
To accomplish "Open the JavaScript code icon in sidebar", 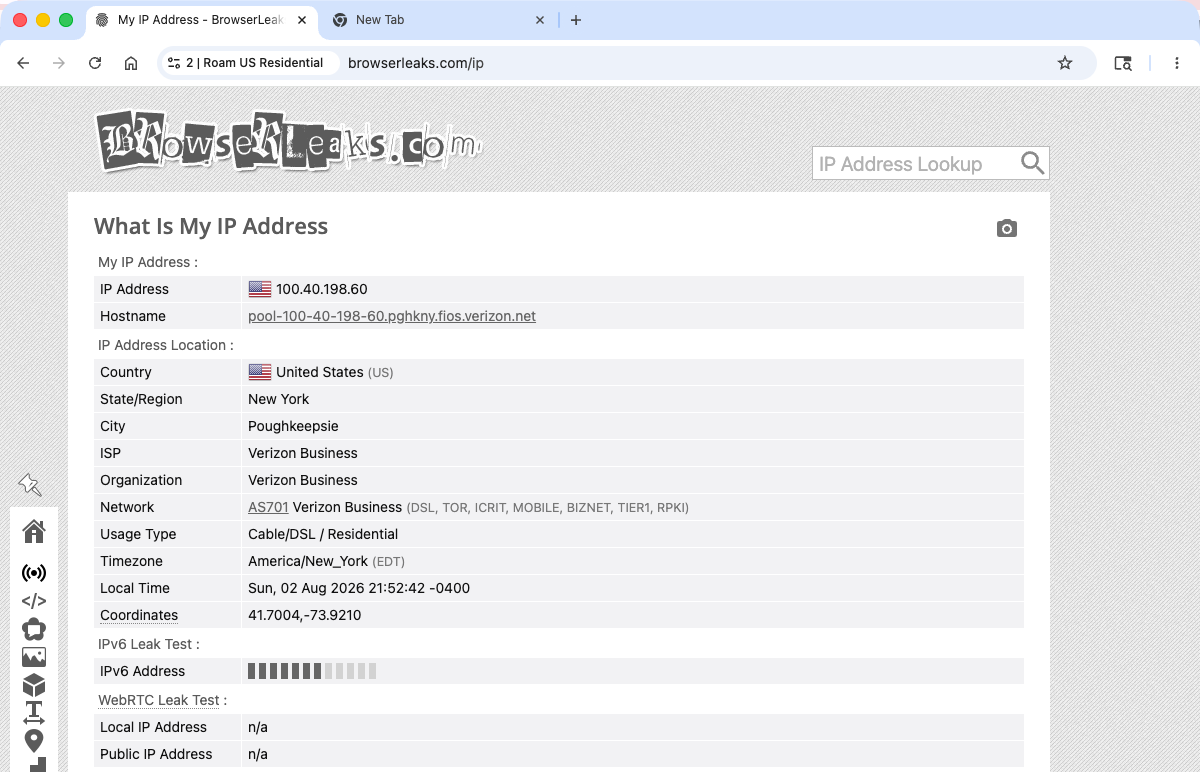I will coord(34,601).
